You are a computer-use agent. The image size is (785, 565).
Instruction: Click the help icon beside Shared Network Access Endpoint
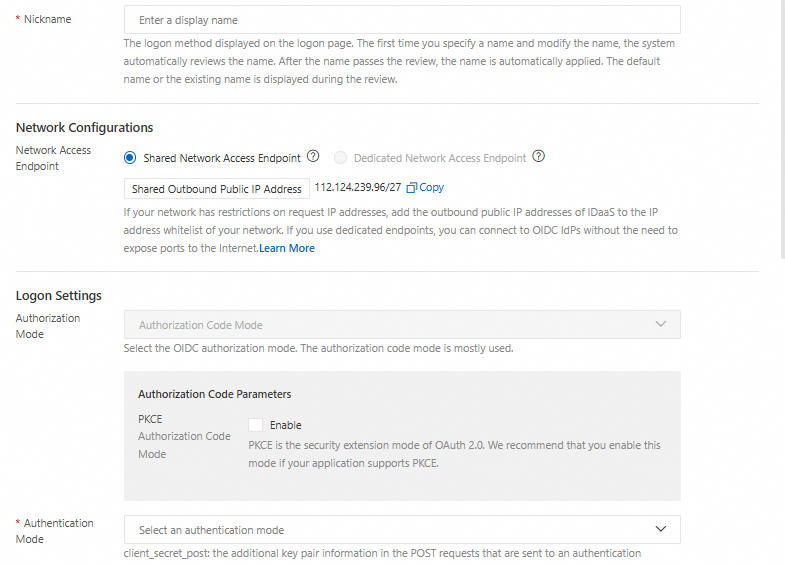coord(313,157)
